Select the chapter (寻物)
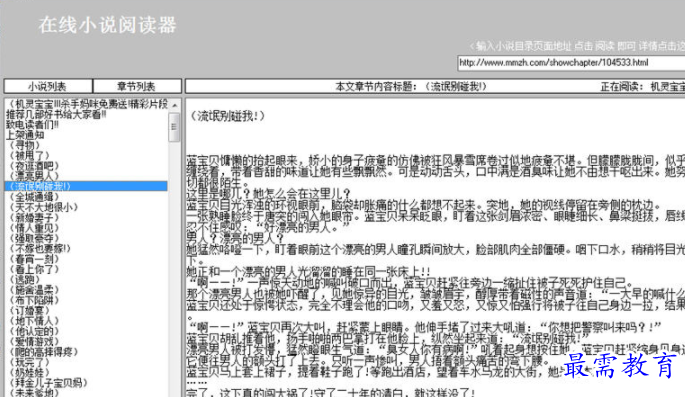 pyautogui.click(x=25, y=145)
